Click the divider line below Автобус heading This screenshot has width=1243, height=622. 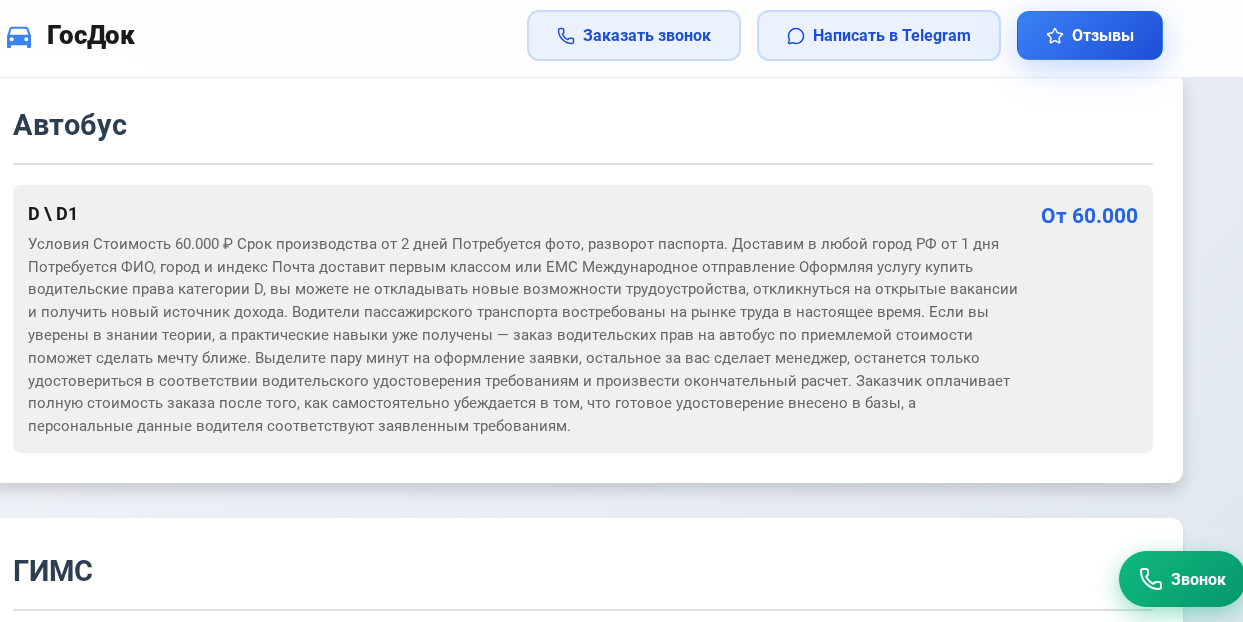point(582,164)
